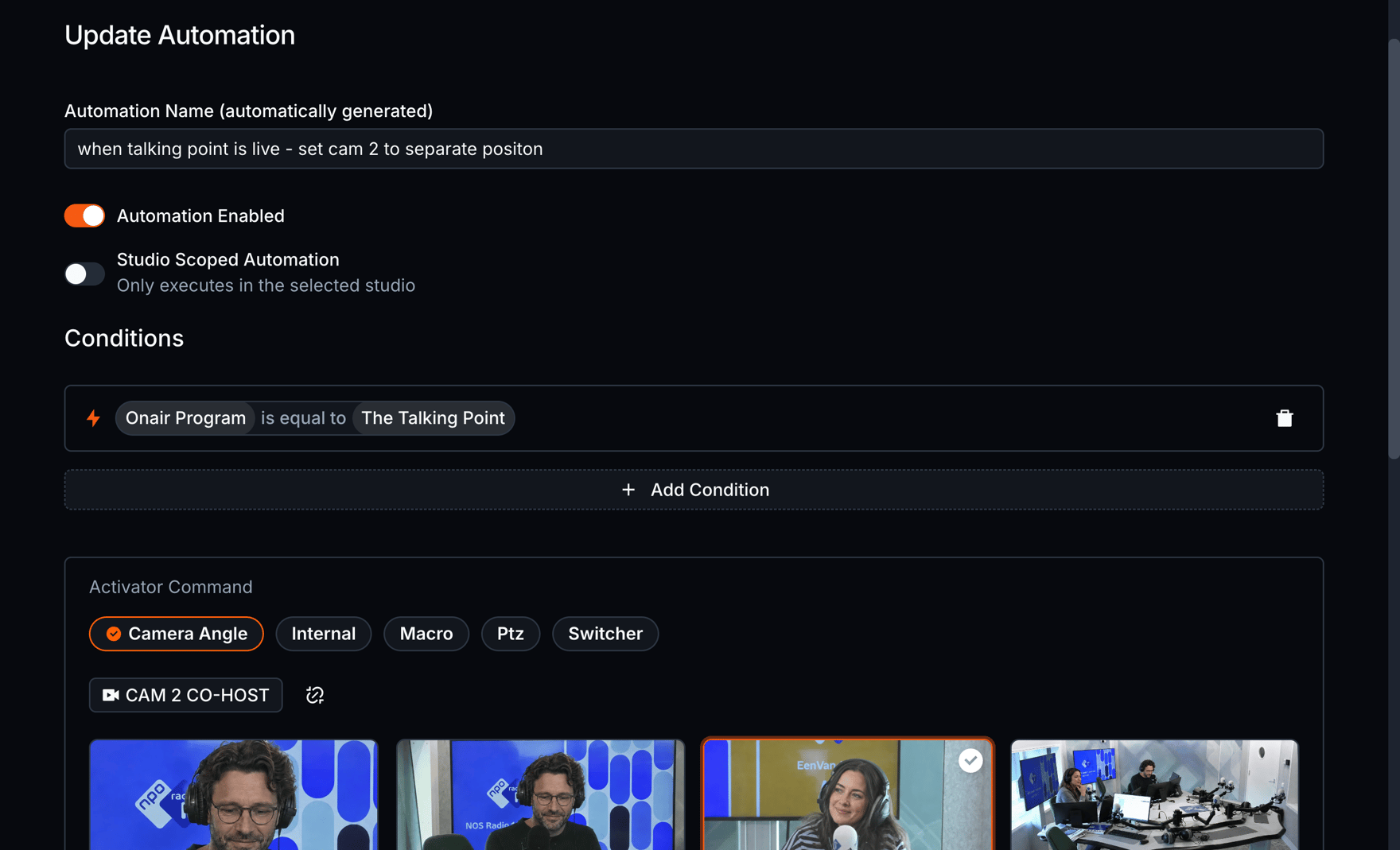The width and height of the screenshot is (1400, 850).
Task: Choose the woman with headphones thumbnail
Action: click(x=848, y=794)
